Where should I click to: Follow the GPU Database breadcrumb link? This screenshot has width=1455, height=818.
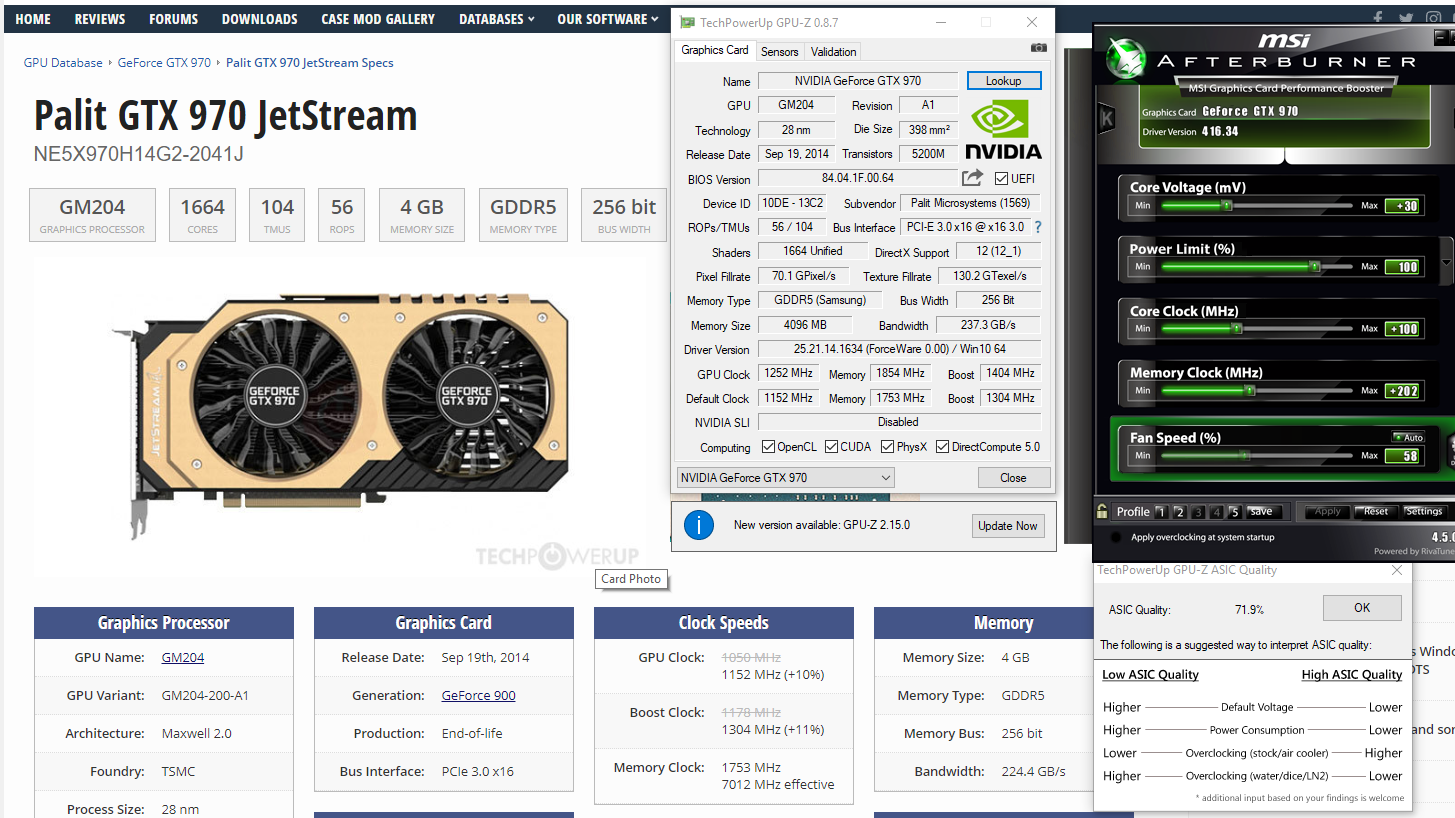[63, 62]
